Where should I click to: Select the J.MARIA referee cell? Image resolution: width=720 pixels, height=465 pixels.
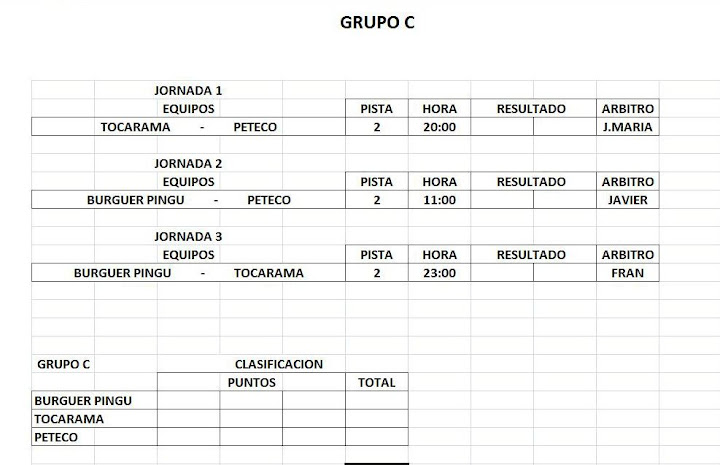tap(627, 127)
